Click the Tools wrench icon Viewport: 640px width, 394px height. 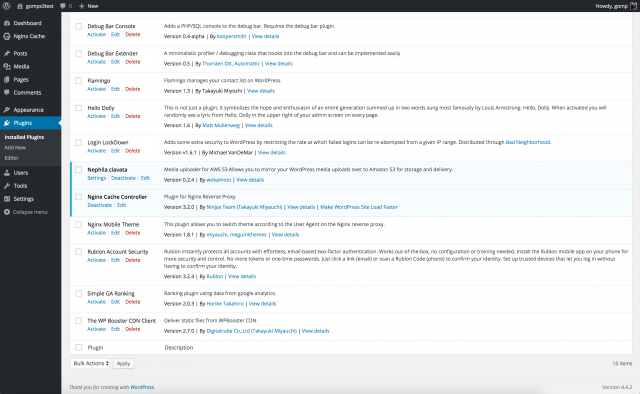(x=7, y=186)
